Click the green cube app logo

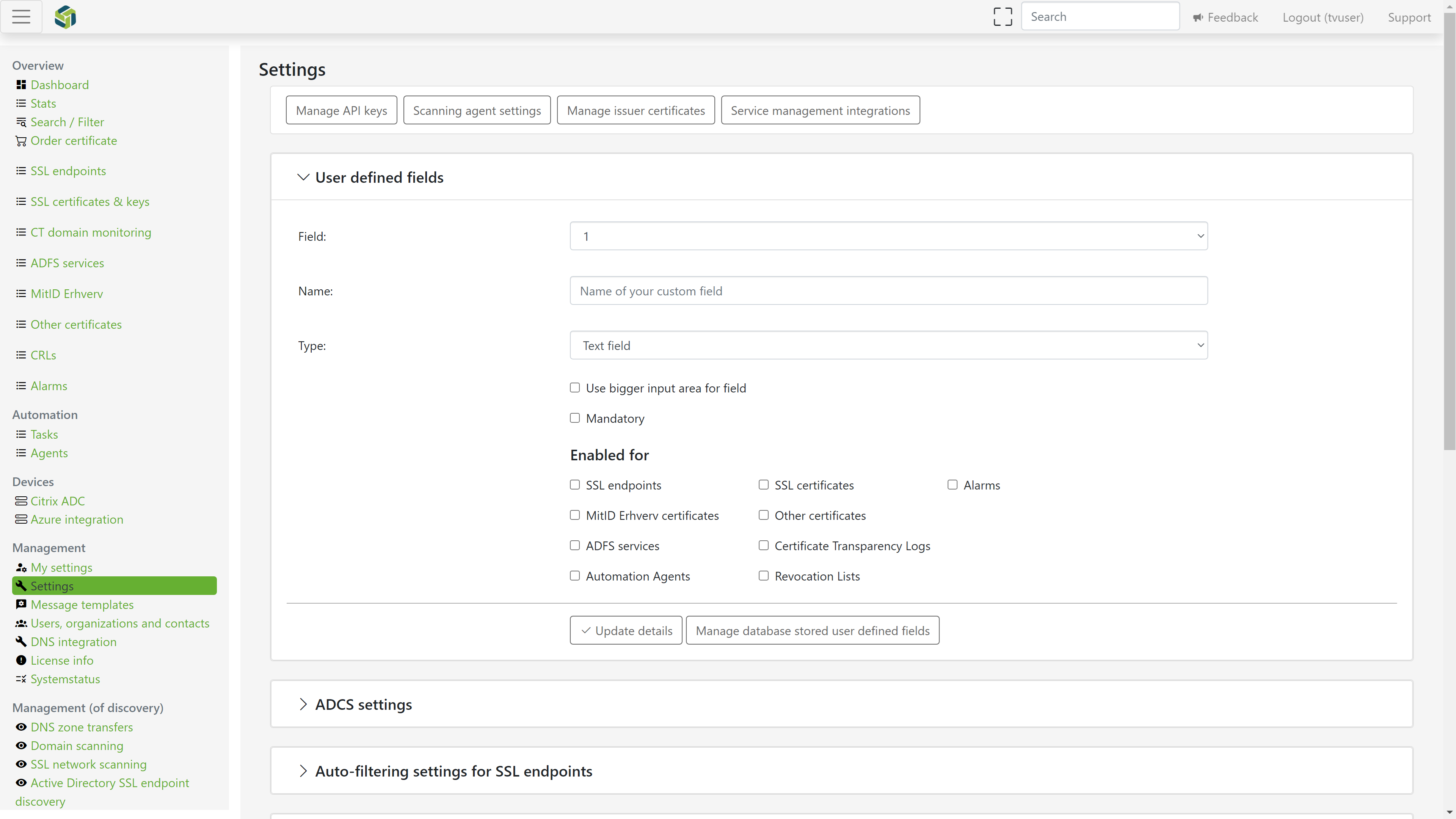click(66, 17)
